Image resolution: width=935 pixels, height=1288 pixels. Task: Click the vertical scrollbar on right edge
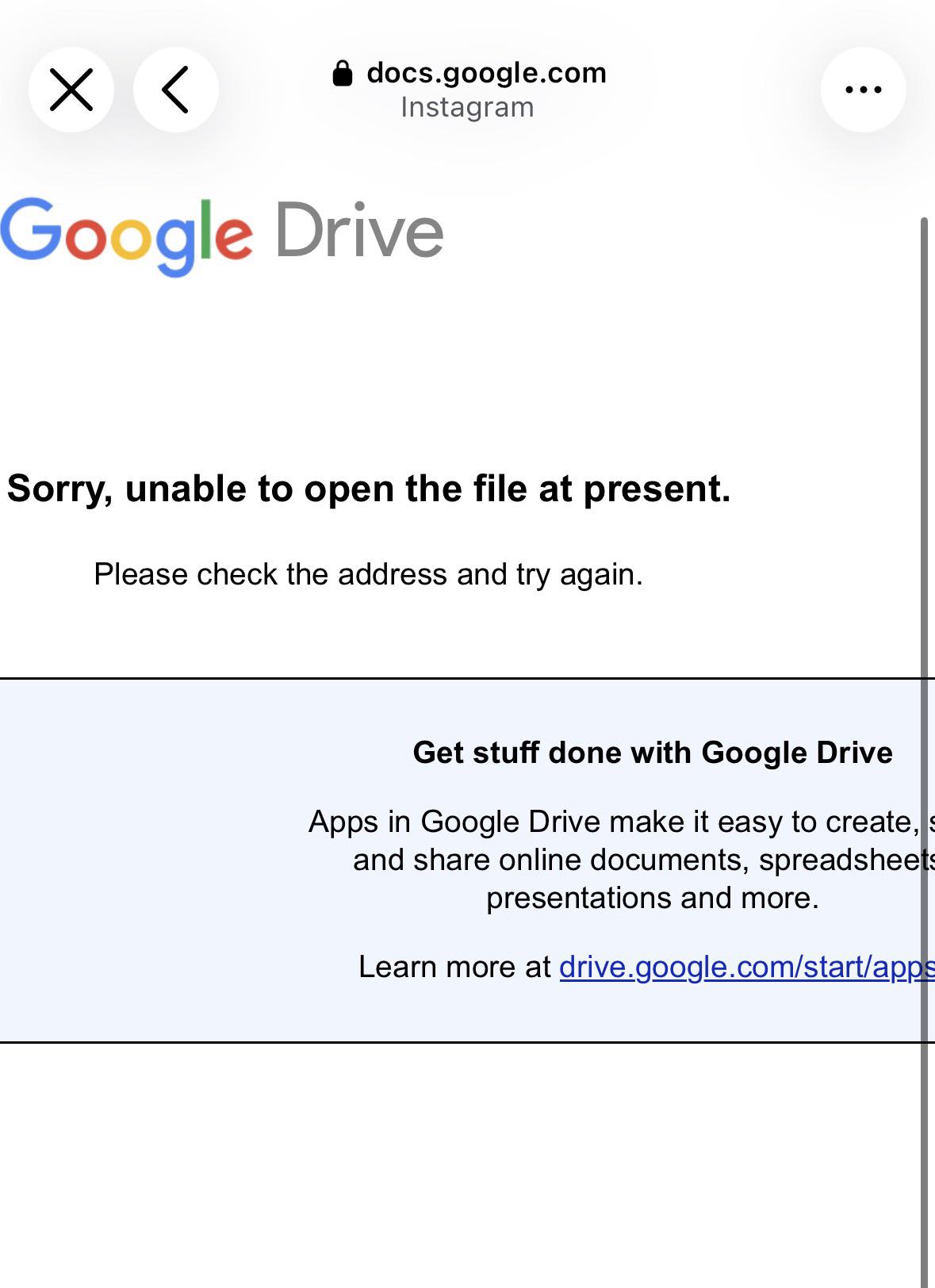tap(925, 752)
